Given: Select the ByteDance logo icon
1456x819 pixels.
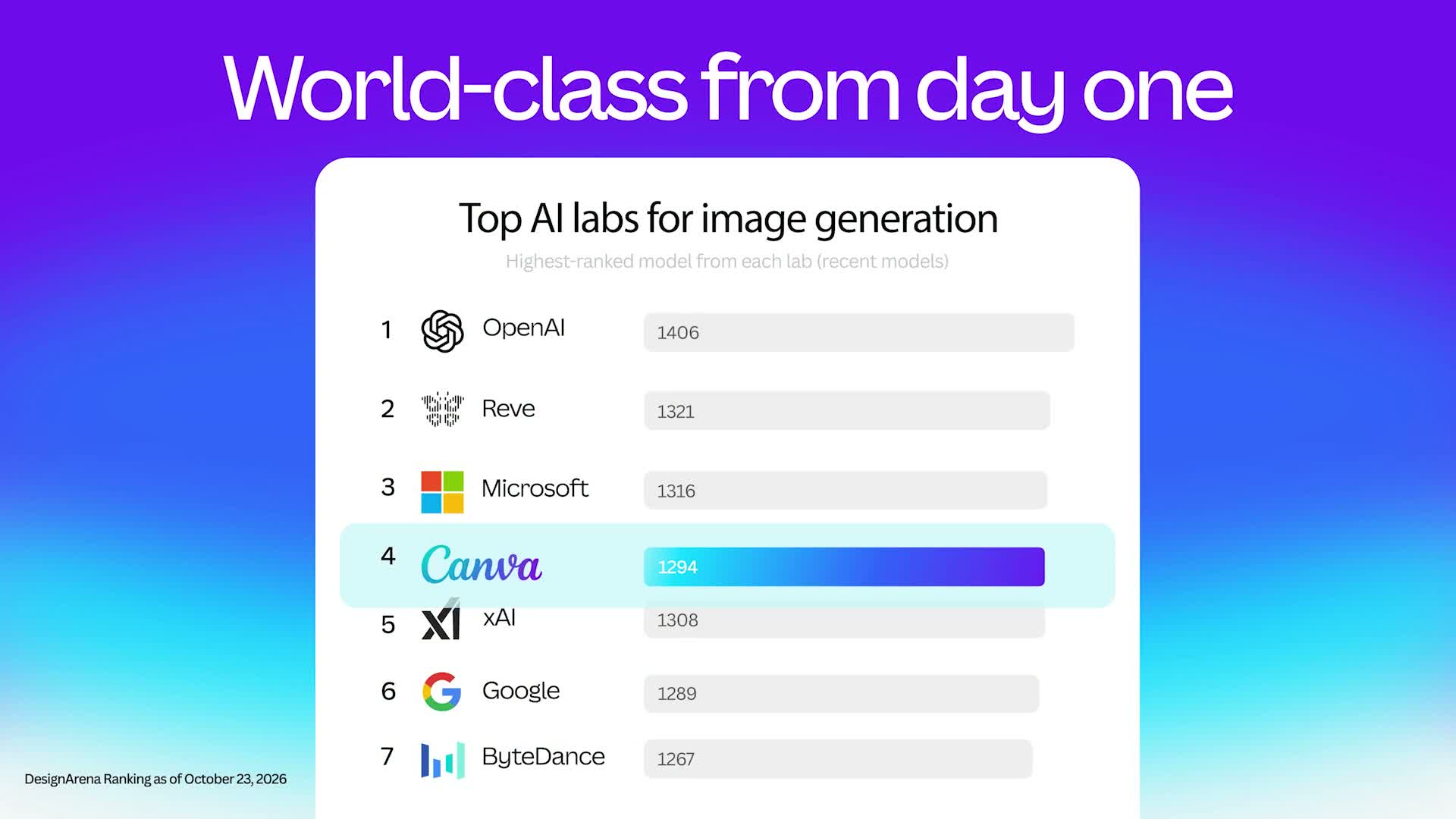Looking at the screenshot, I should pyautogui.click(x=443, y=760).
